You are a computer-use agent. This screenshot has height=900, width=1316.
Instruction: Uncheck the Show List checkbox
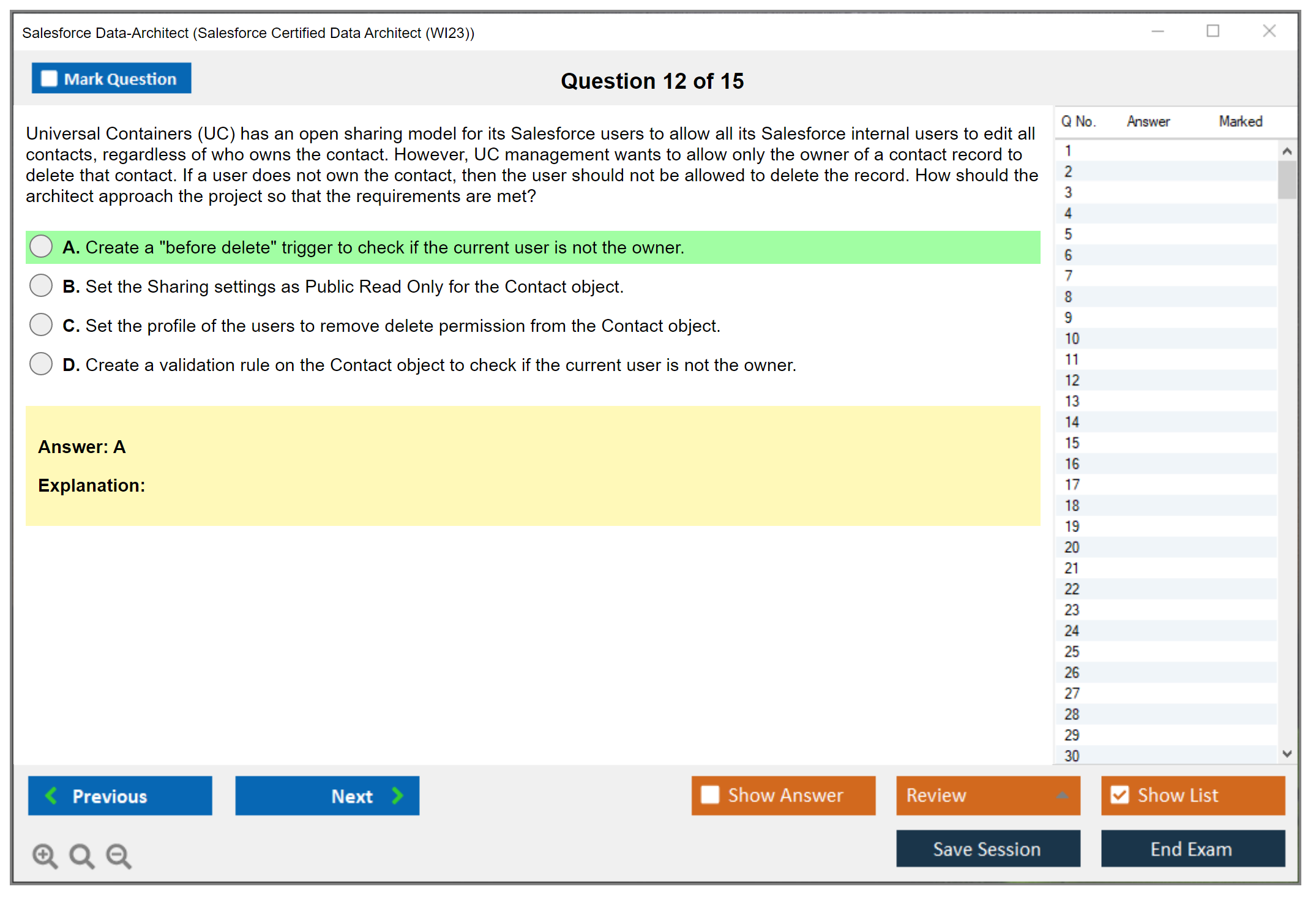tap(1120, 795)
